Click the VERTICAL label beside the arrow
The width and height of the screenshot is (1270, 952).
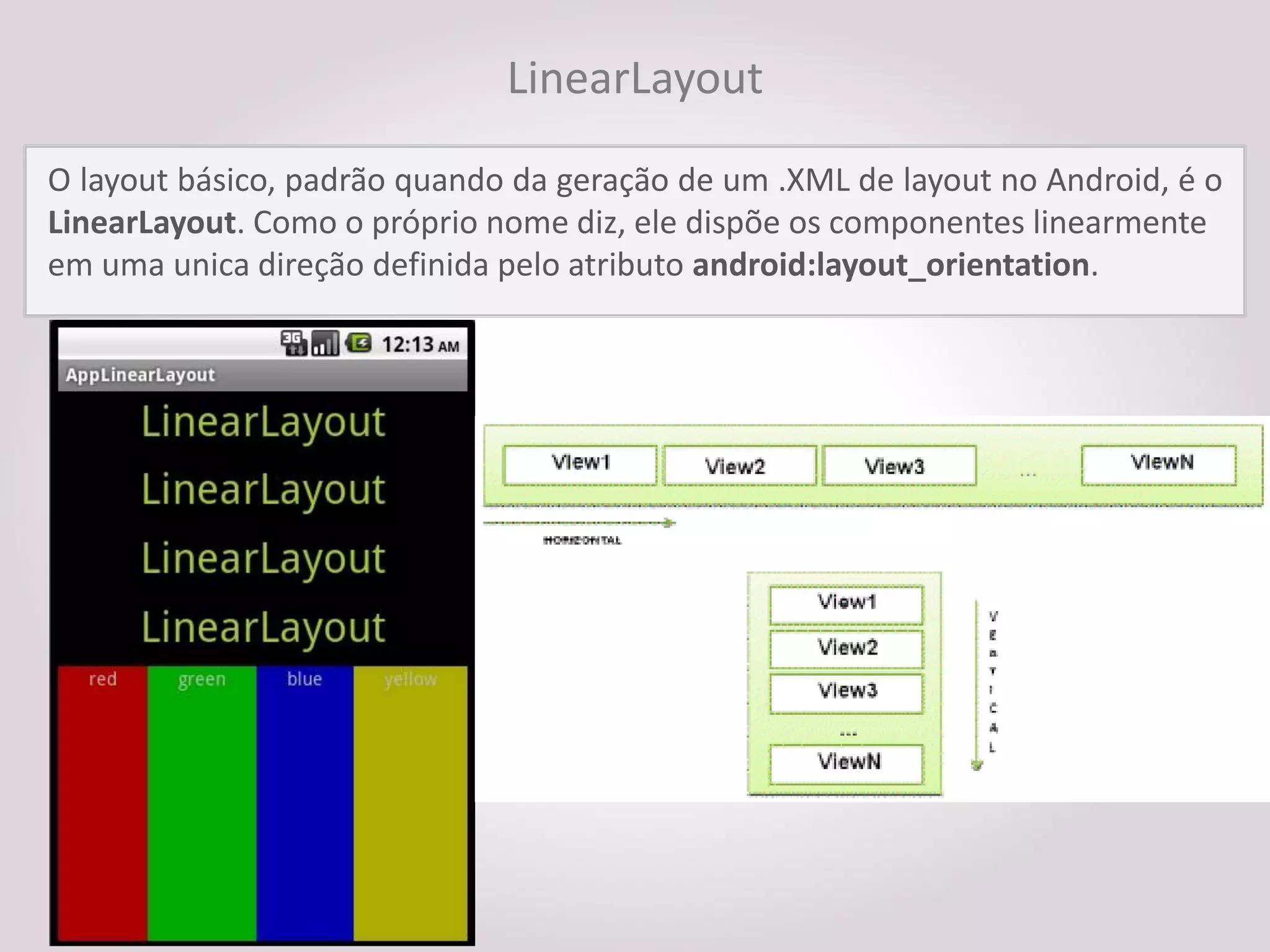pyautogui.click(x=993, y=681)
